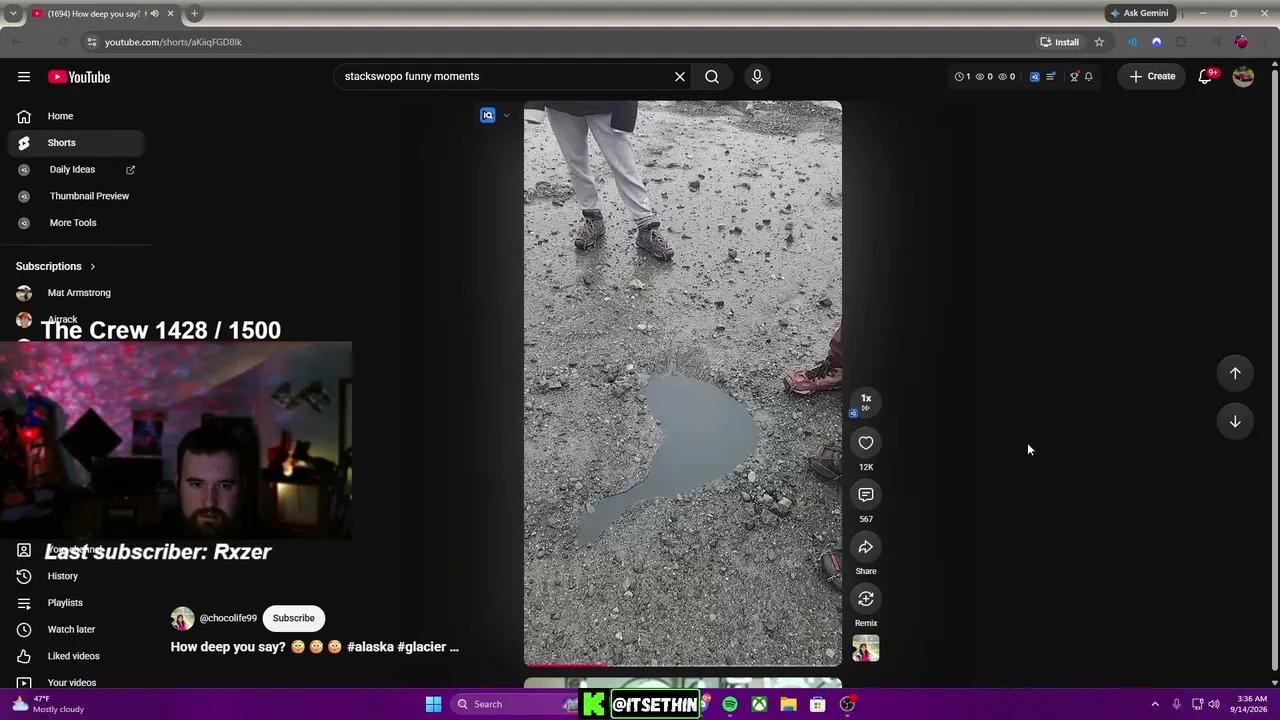Open taskbar clock showing 3:36 AM

tap(1251, 704)
